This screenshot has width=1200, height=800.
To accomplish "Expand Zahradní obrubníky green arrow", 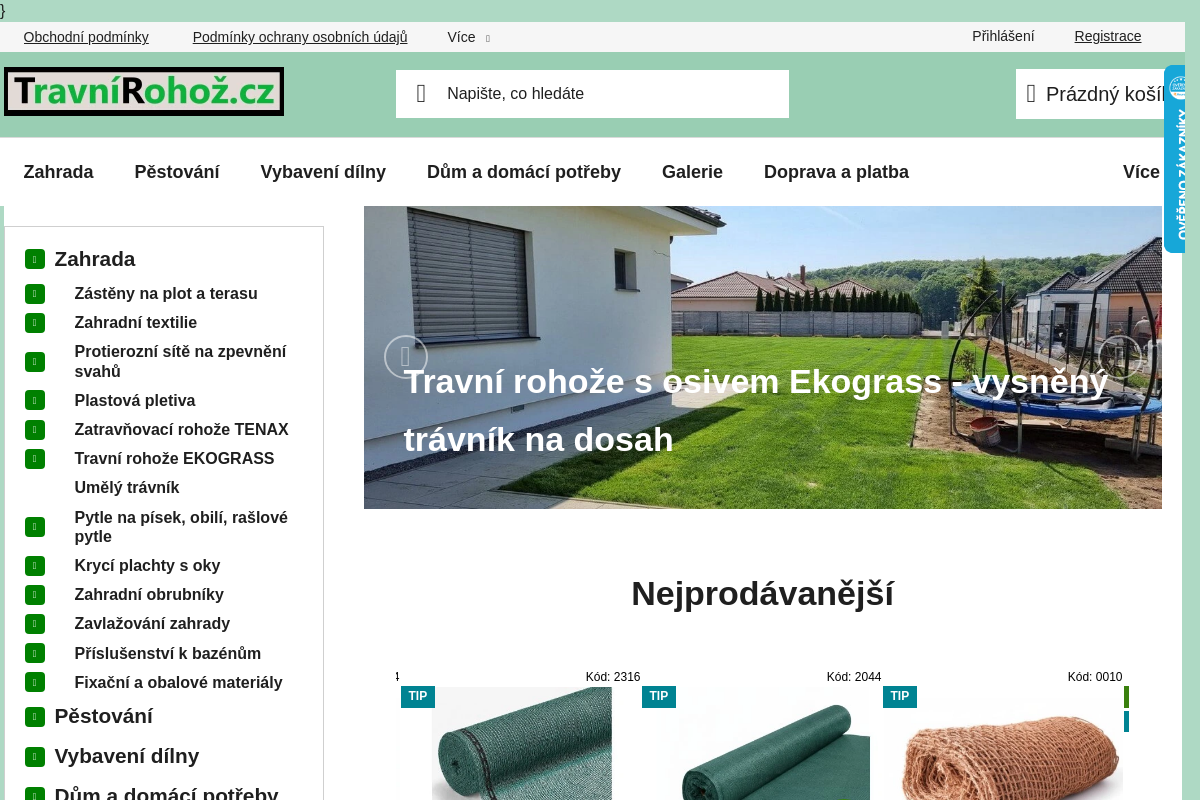I will pyautogui.click(x=35, y=595).
